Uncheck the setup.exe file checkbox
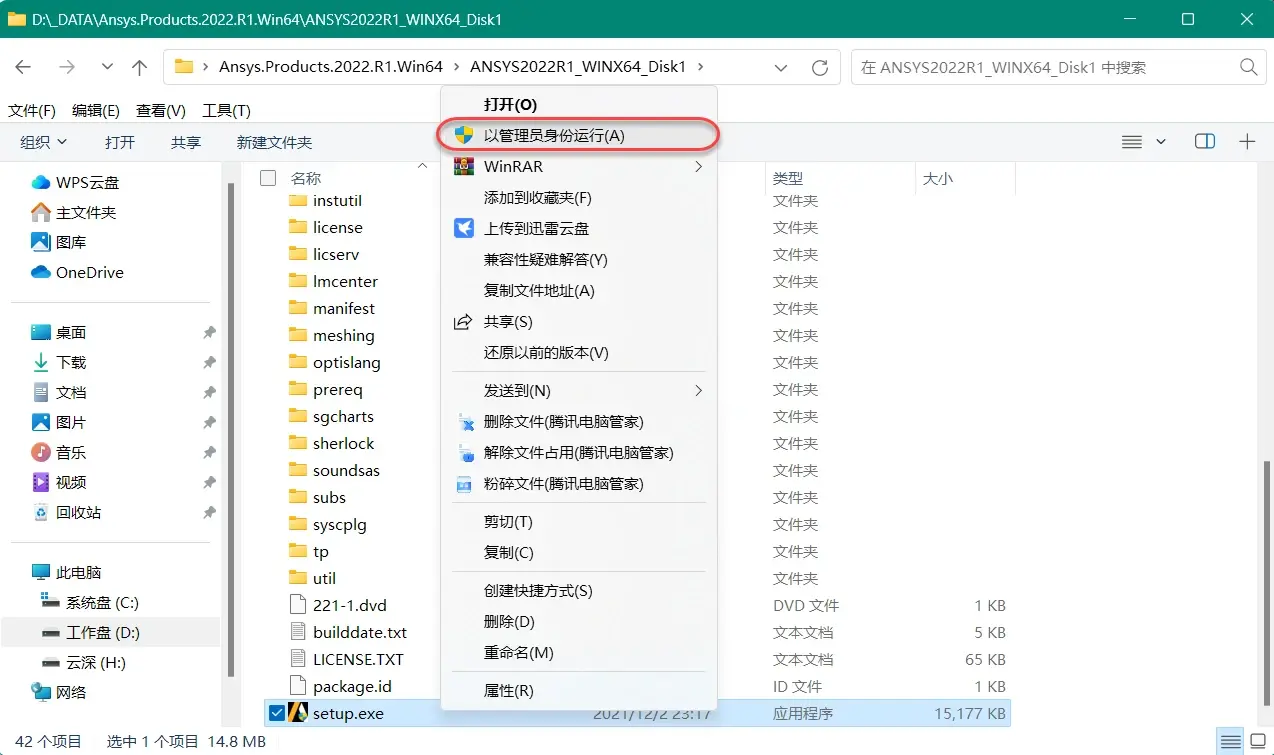Image resolution: width=1274 pixels, height=755 pixels. click(276, 713)
